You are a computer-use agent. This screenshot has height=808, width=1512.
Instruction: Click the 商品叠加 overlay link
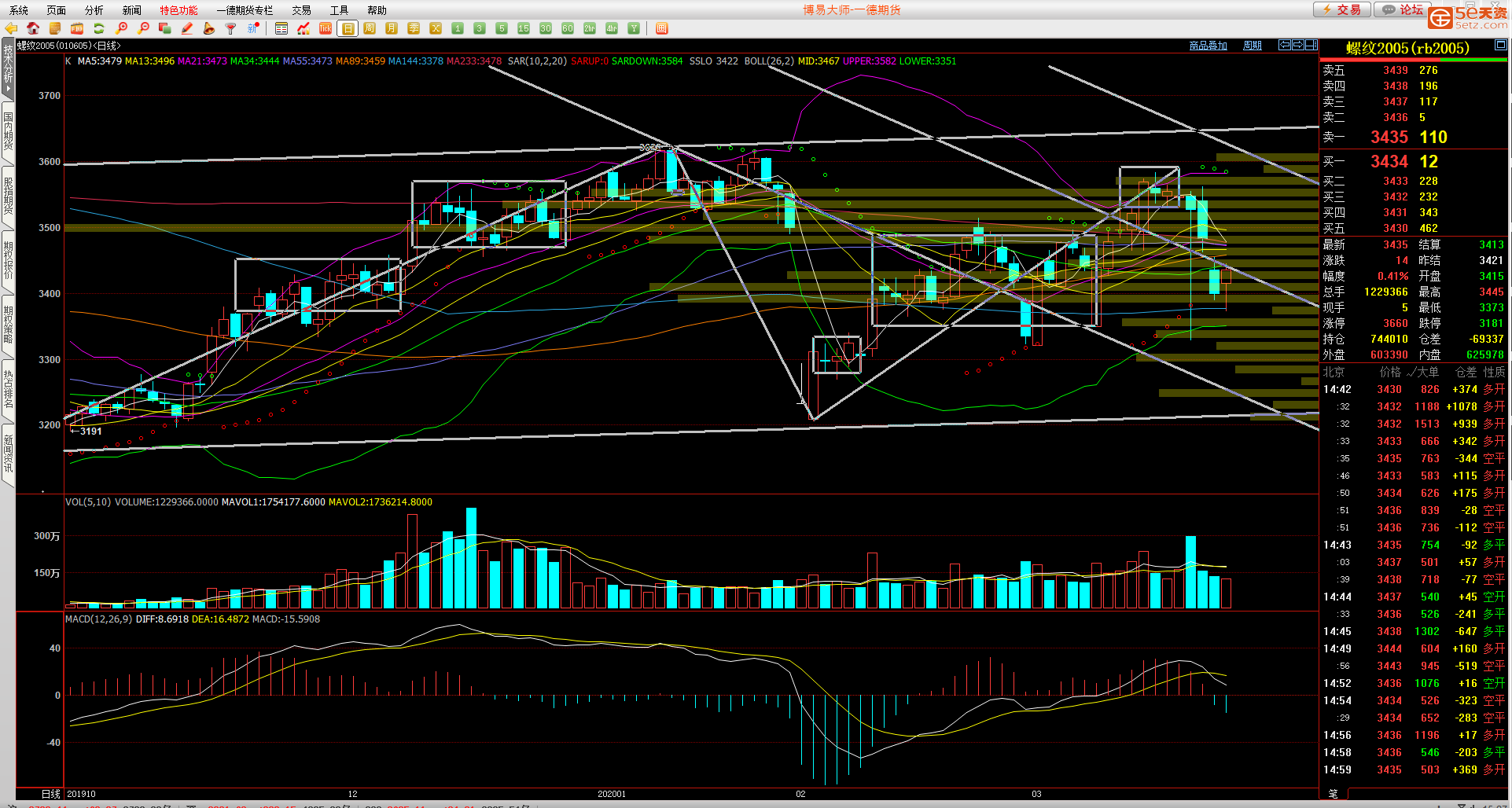(x=1208, y=46)
